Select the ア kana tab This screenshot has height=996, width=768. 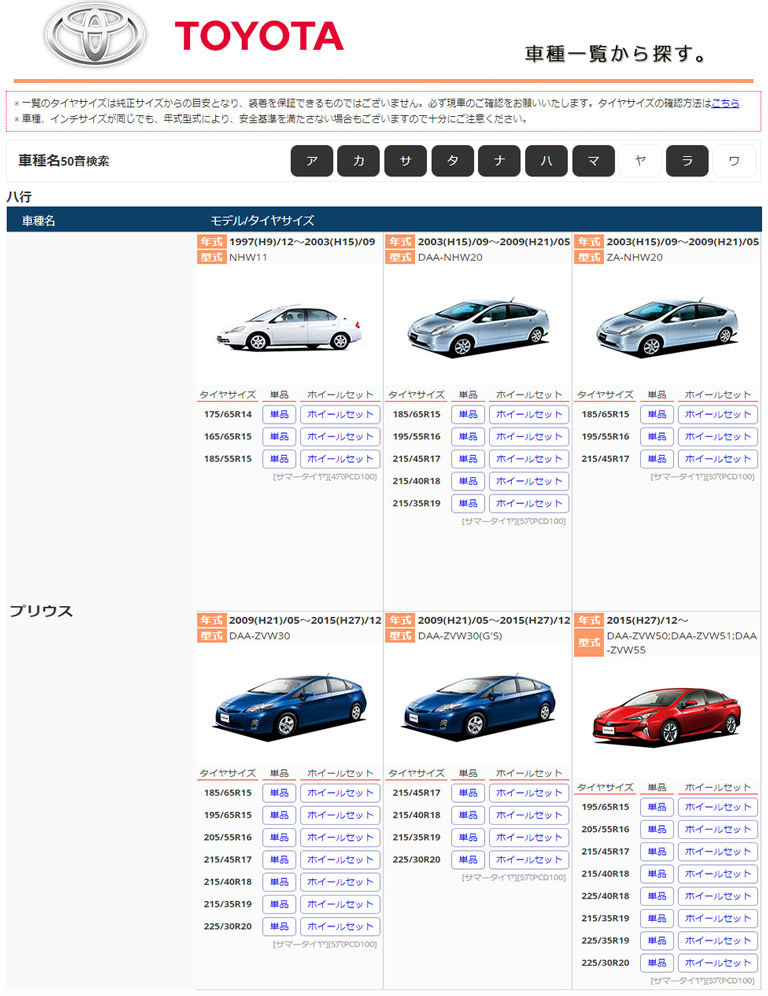tap(312, 161)
